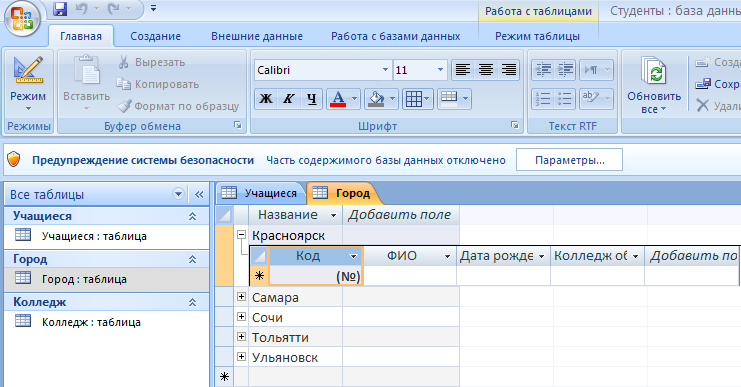The height and width of the screenshot is (387, 741).
Task: Copy selection with Копировать
Action: tap(158, 84)
